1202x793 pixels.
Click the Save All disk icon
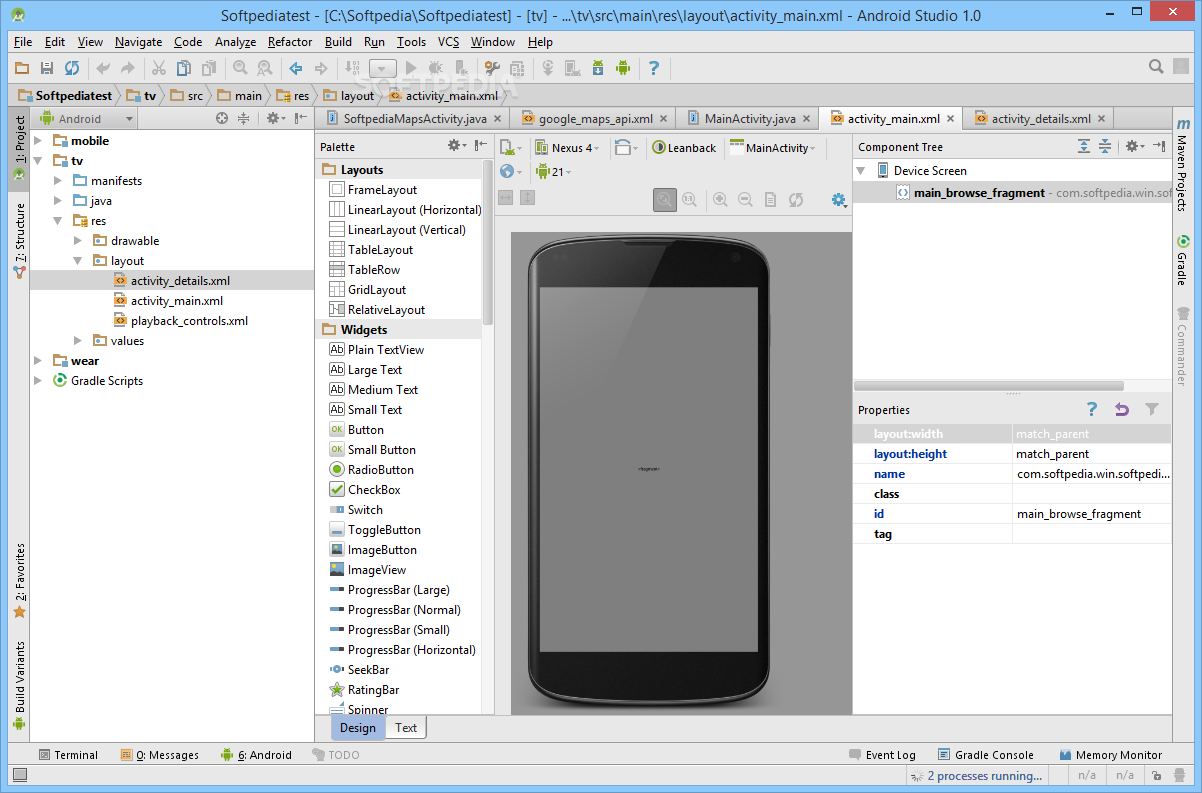(x=47, y=68)
